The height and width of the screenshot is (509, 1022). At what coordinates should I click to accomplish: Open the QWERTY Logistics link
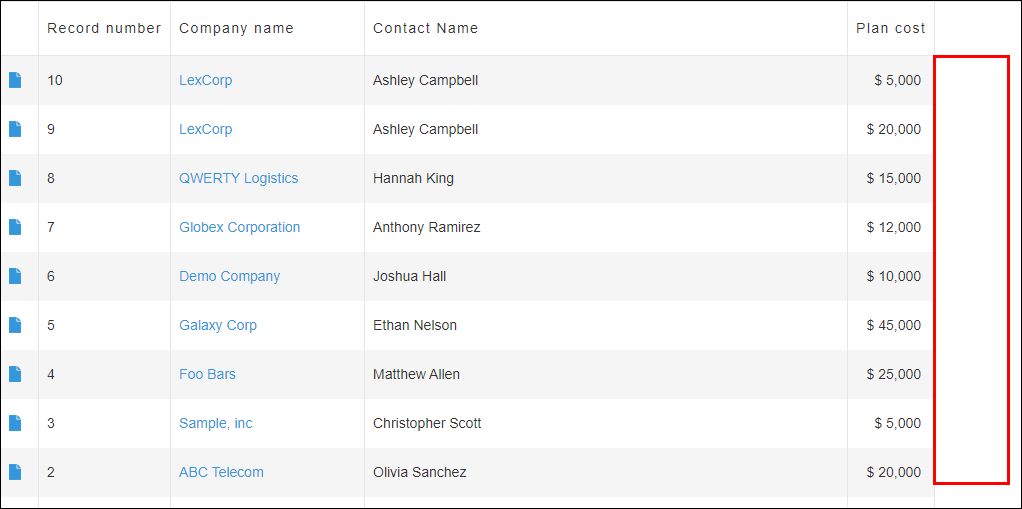[x=238, y=178]
